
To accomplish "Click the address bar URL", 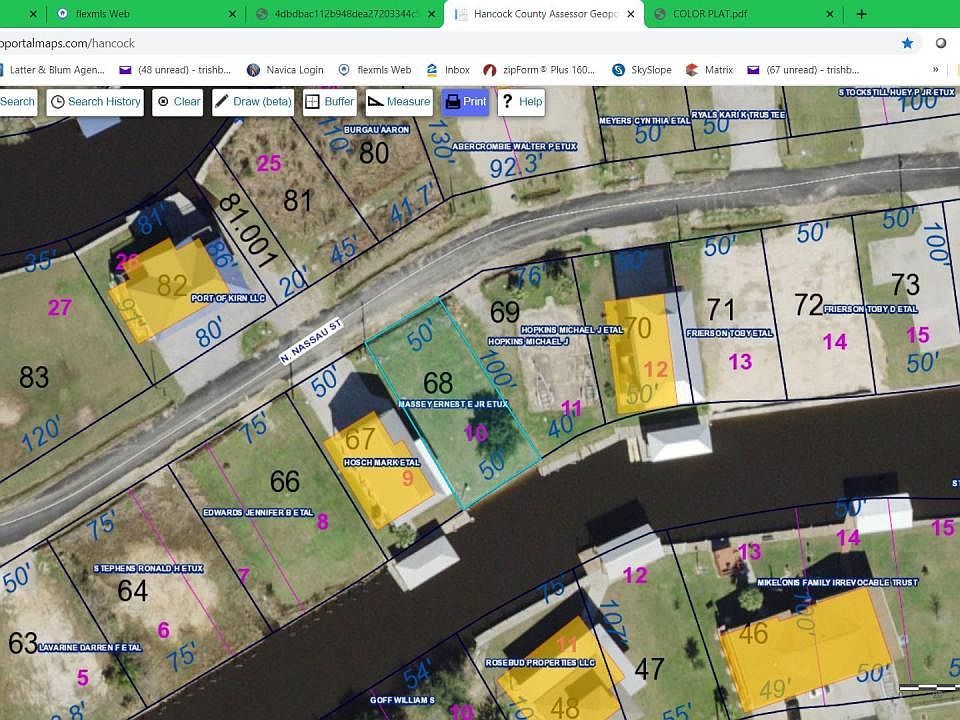I will click(67, 43).
